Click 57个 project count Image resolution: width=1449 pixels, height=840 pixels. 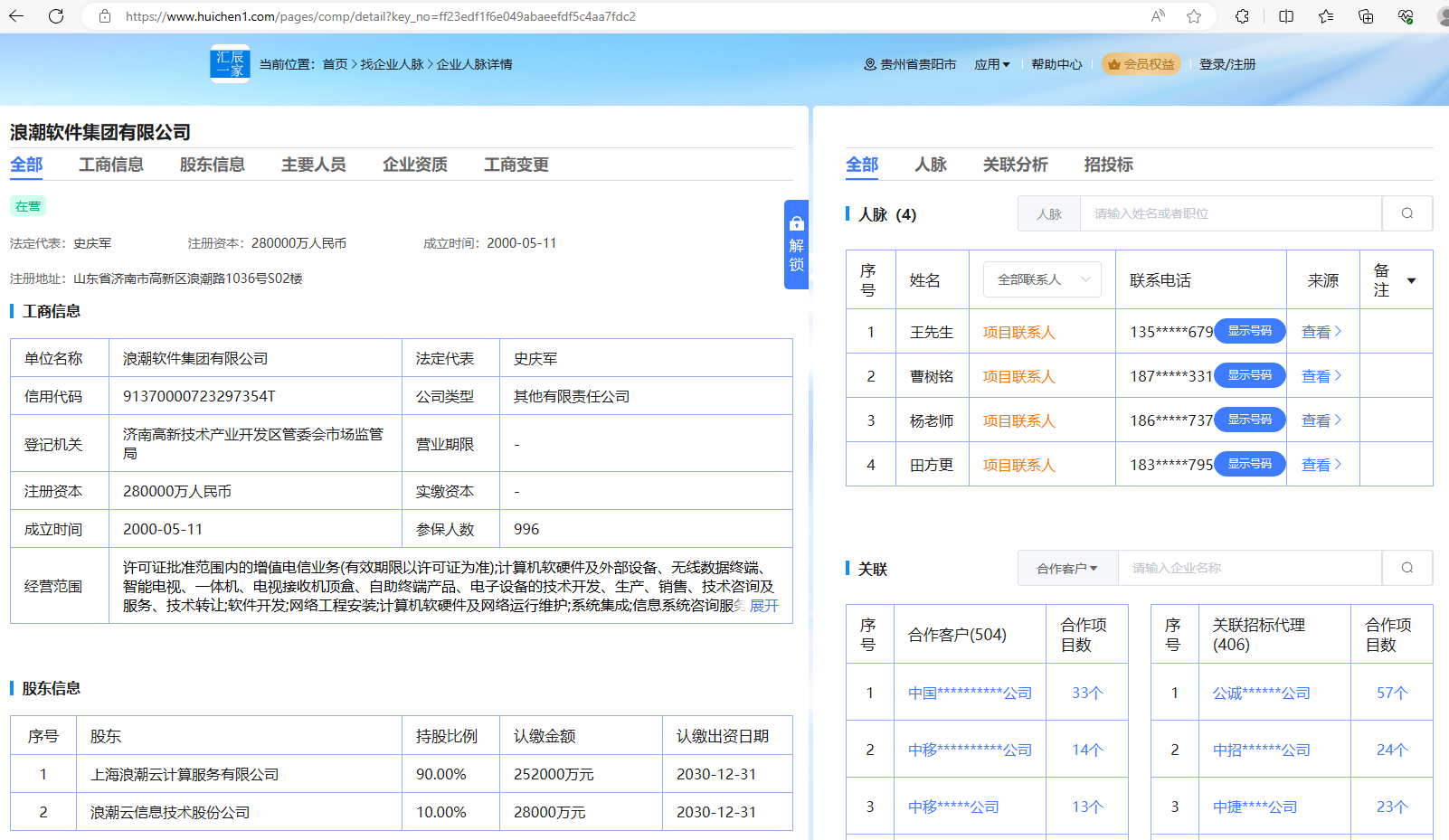[x=1392, y=693]
